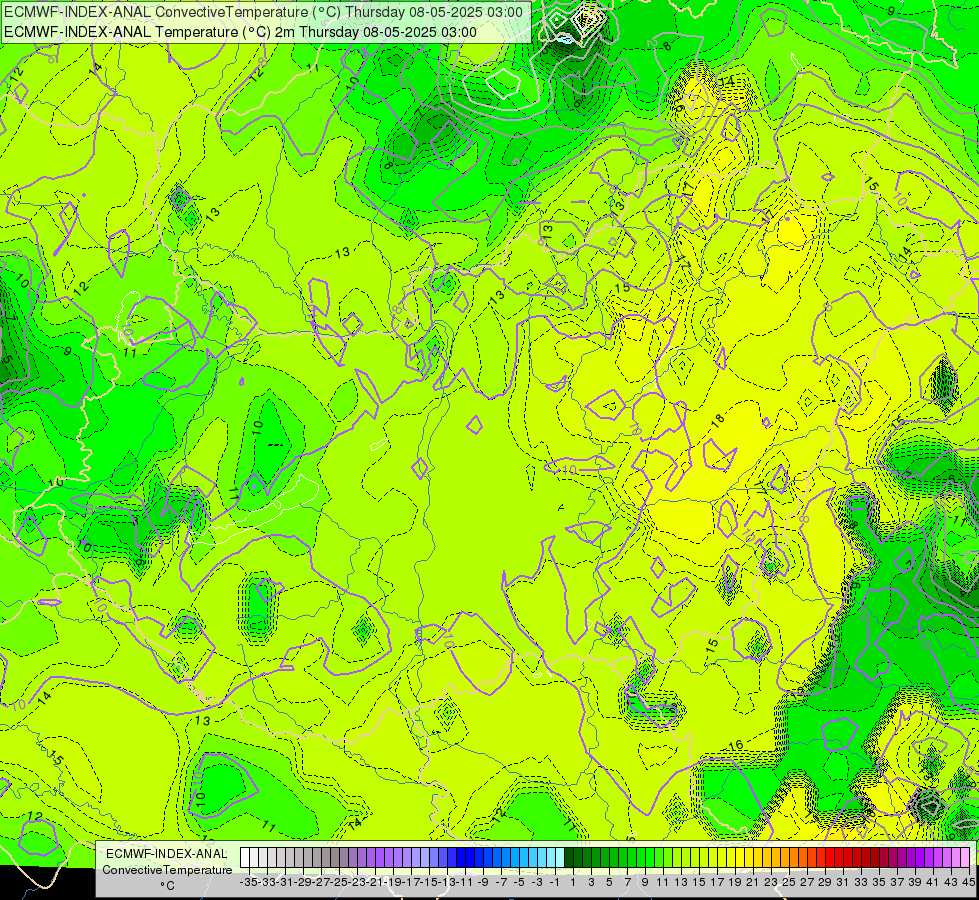Image resolution: width=979 pixels, height=900 pixels.
Task: Click the -5 value on the legend scale
Action: (519, 883)
